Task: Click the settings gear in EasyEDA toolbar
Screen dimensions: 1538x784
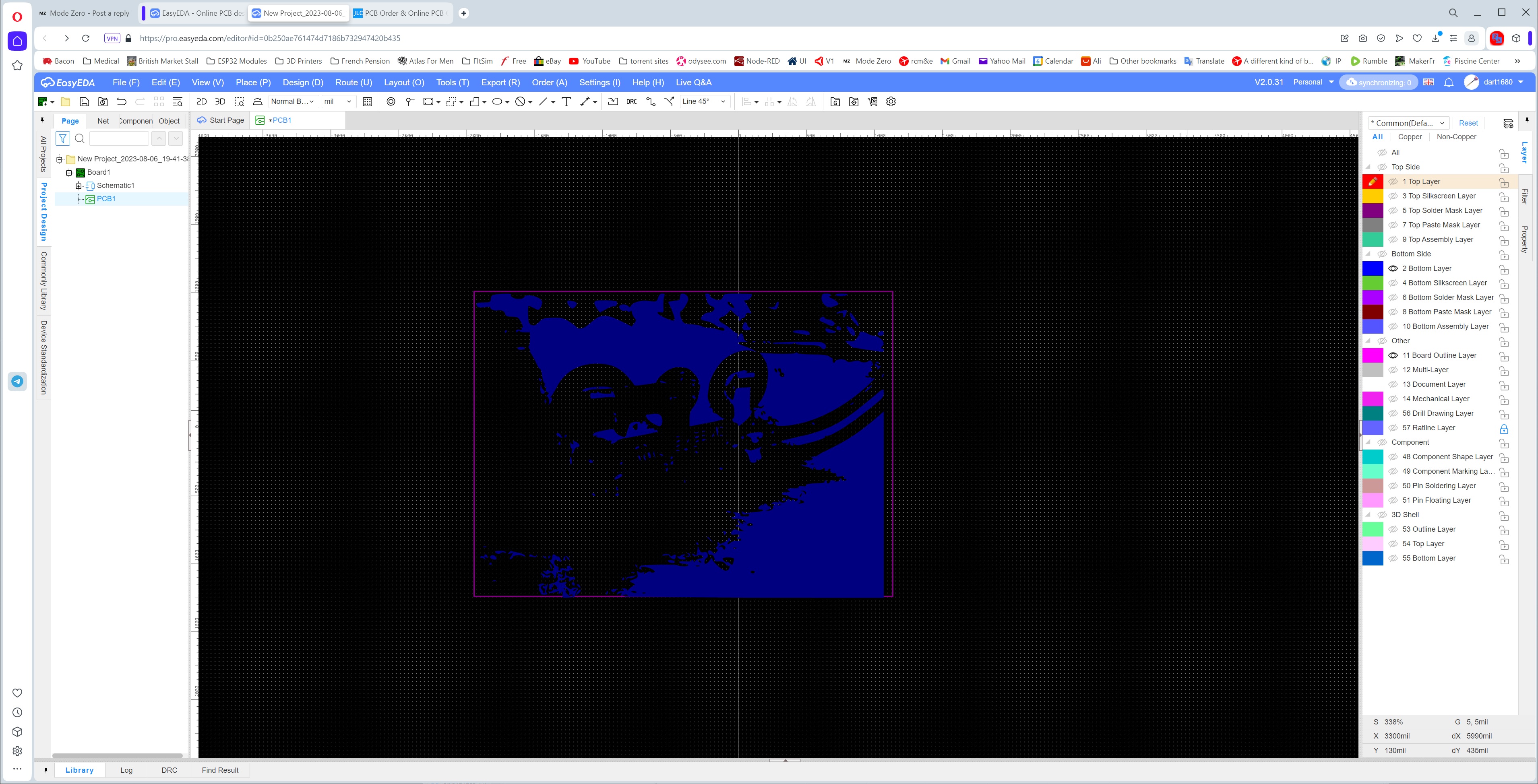Action: tap(891, 102)
